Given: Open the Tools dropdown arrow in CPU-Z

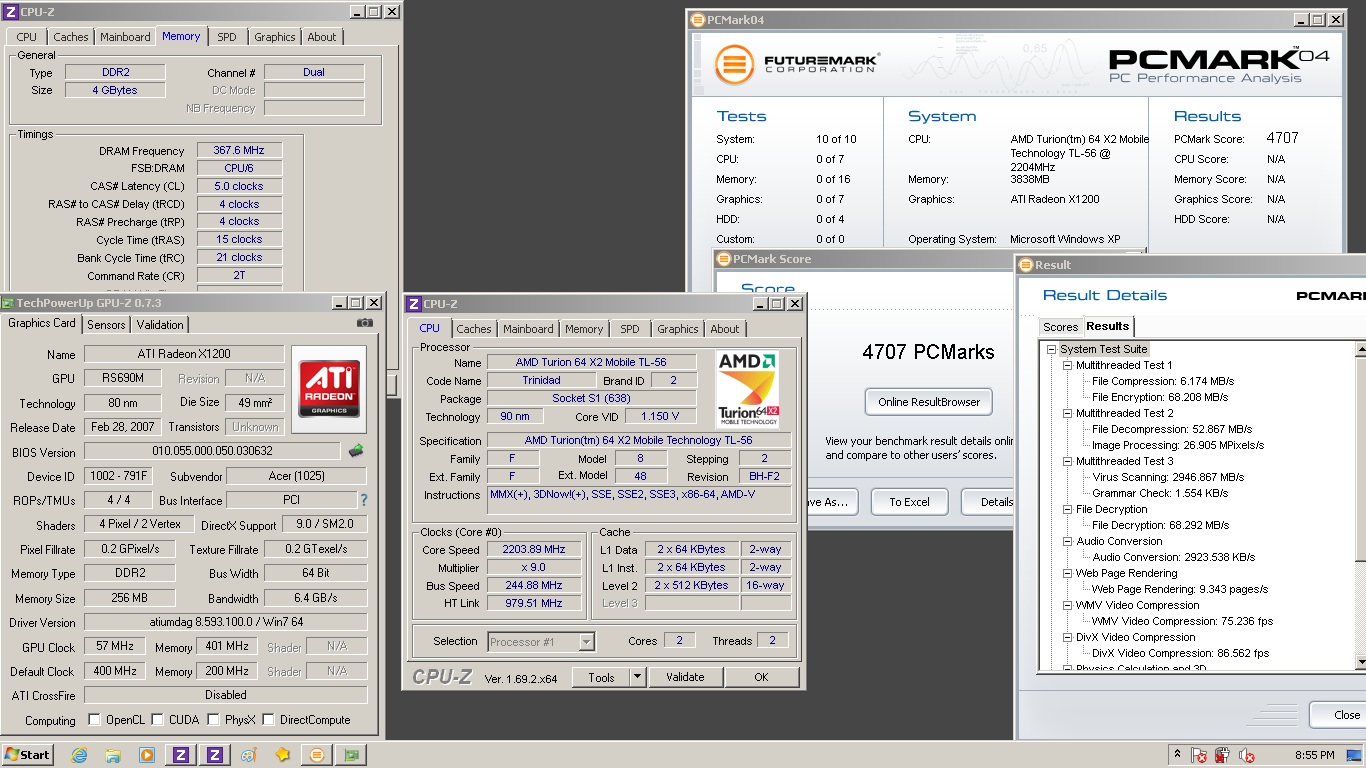Looking at the screenshot, I should coord(638,677).
